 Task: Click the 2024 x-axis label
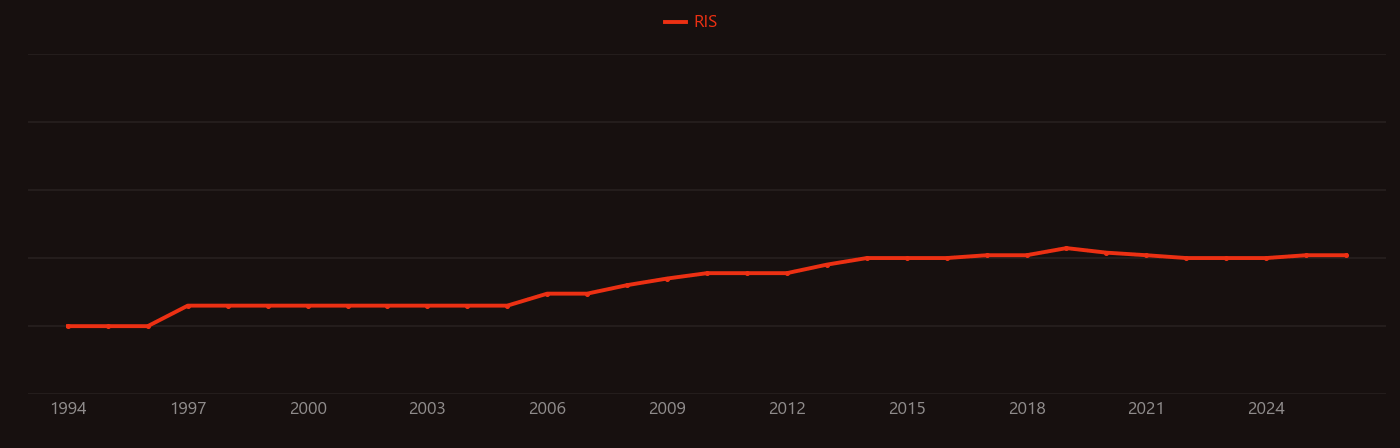click(x=1266, y=409)
